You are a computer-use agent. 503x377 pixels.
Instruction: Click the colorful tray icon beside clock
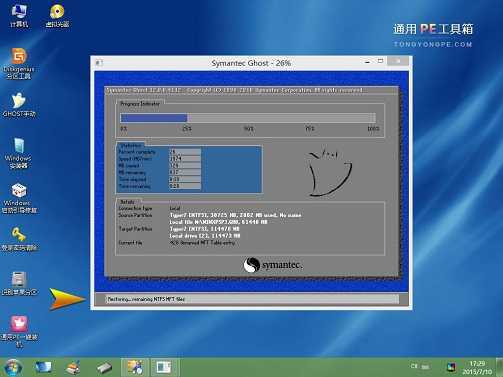pyautogui.click(x=451, y=367)
